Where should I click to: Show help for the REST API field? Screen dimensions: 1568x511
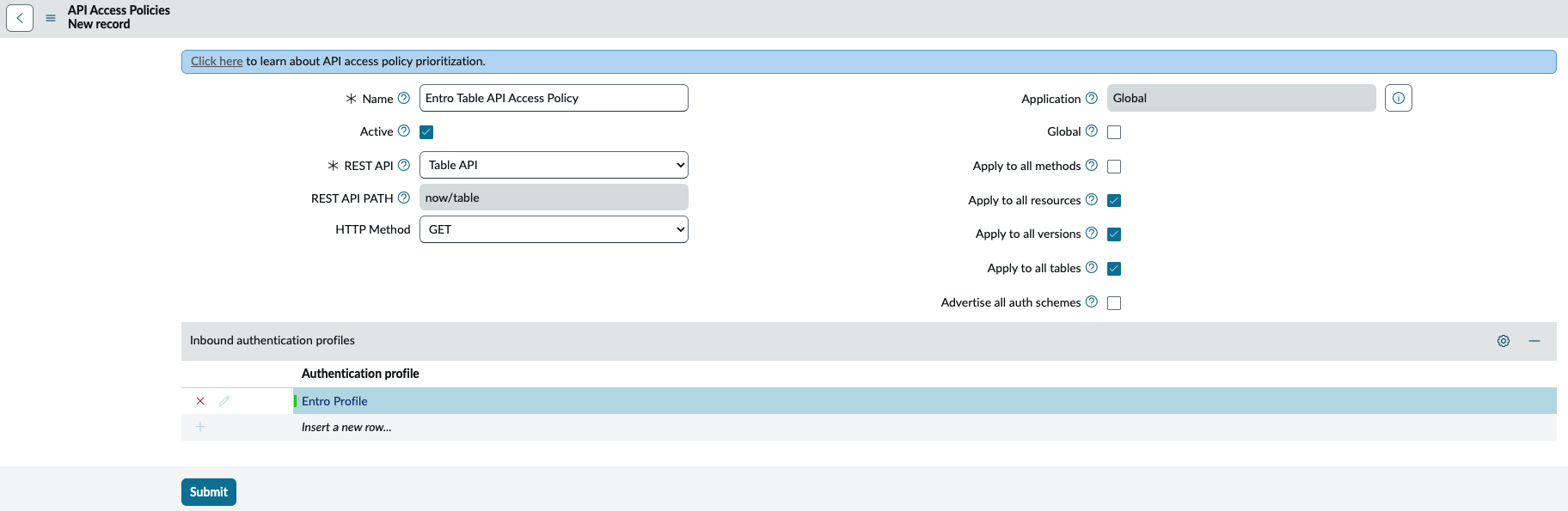pyautogui.click(x=404, y=165)
